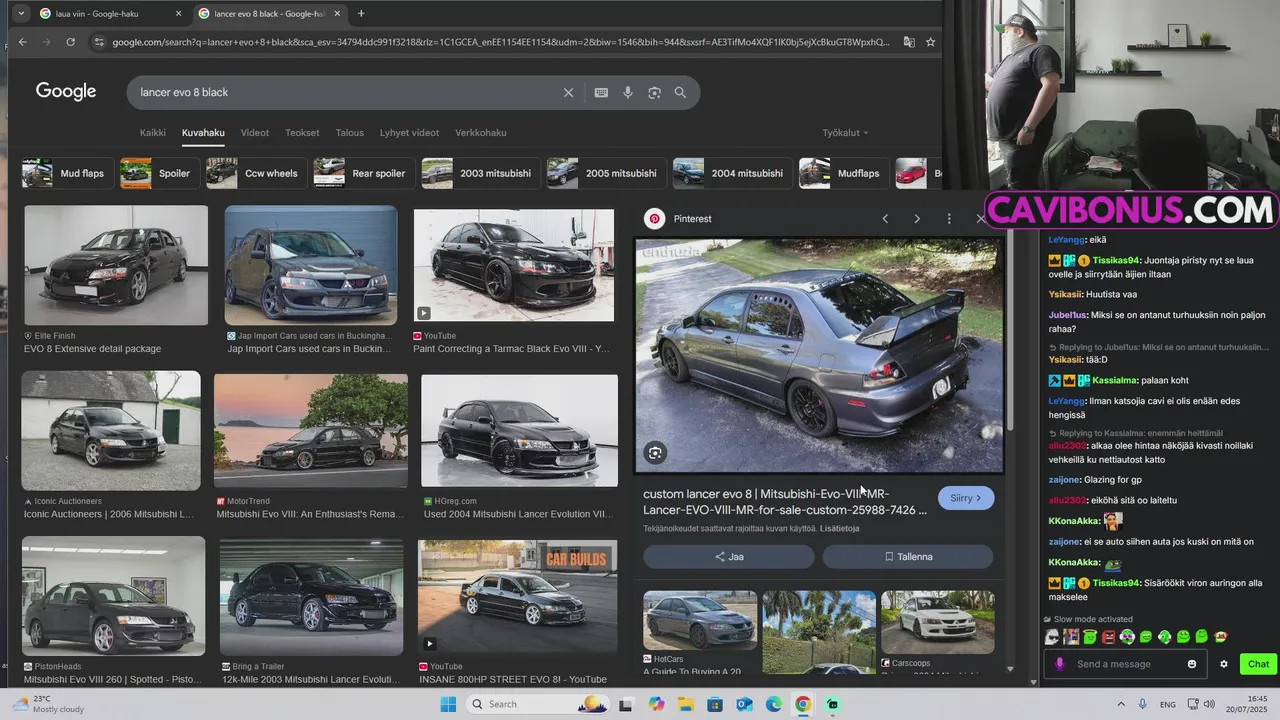1280x720 pixels.
Task: Open Task View from the taskbar
Action: [626, 704]
